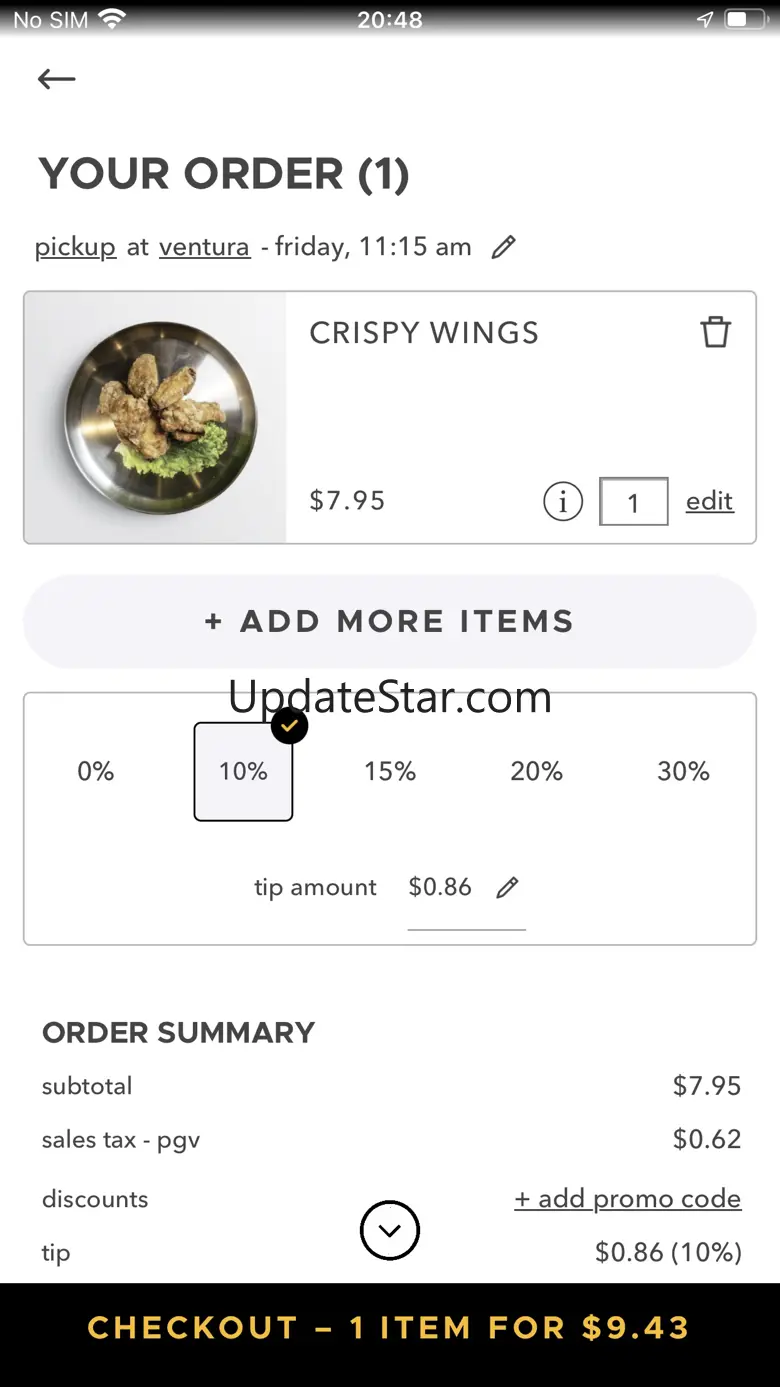
Task: Tap the location arrow status icon
Action: pos(705,19)
